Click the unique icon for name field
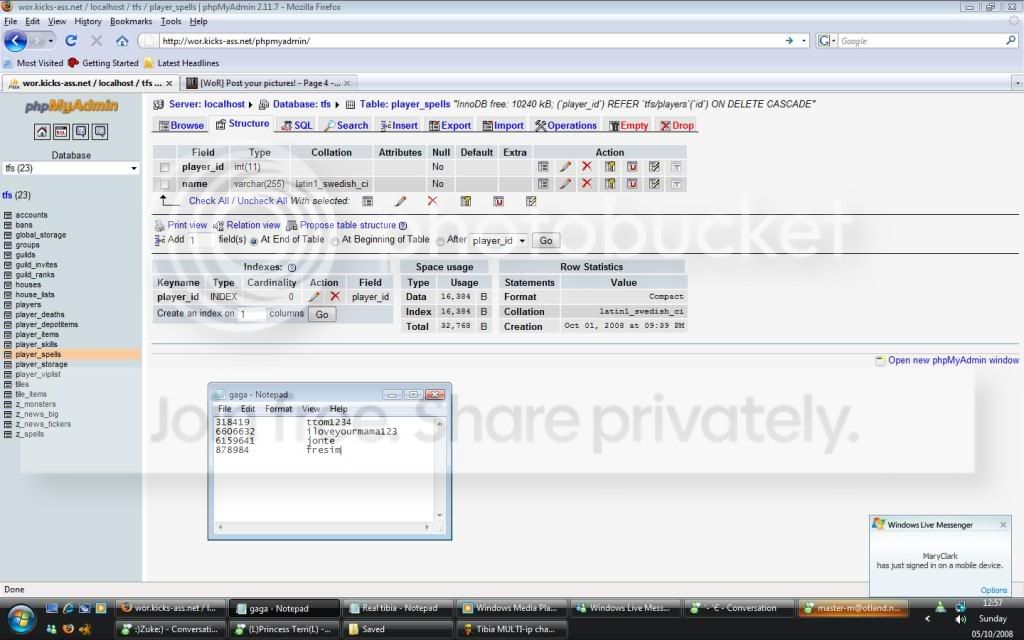 pos(632,184)
